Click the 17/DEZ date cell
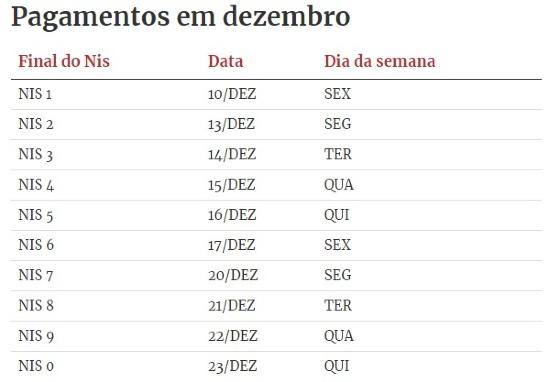Viewport: 560px width, 382px height. (232, 245)
